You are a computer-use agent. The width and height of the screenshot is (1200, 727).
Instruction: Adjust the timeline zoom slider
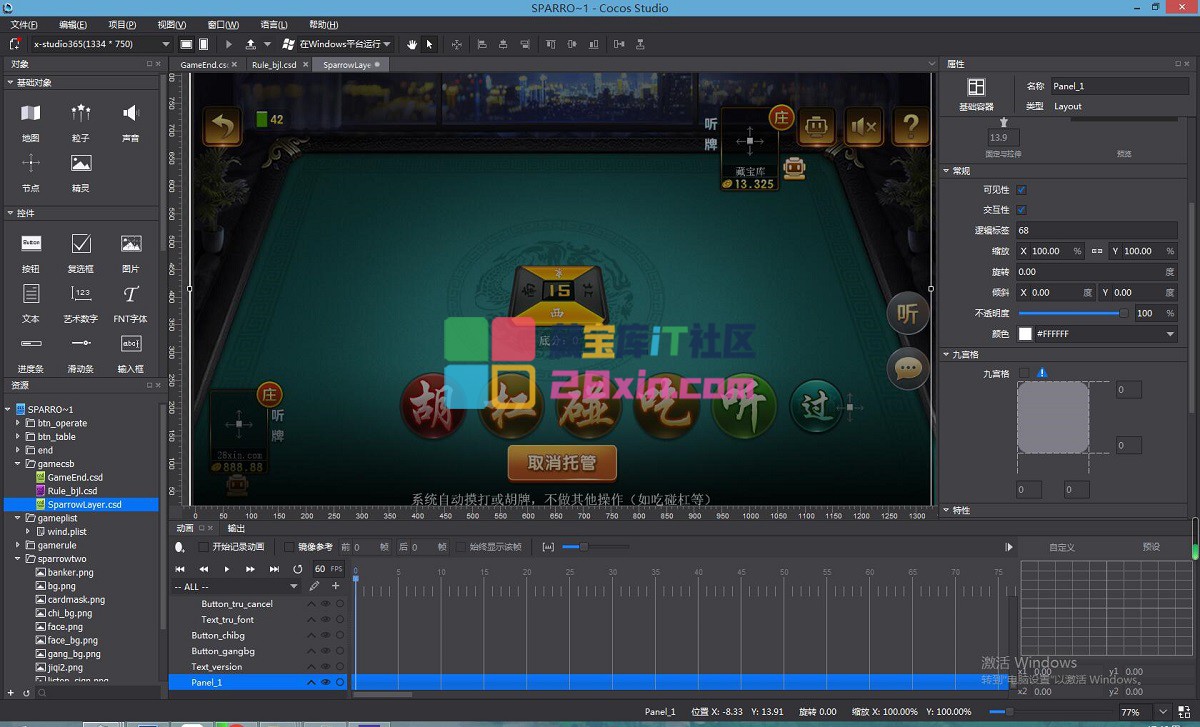tap(595, 547)
